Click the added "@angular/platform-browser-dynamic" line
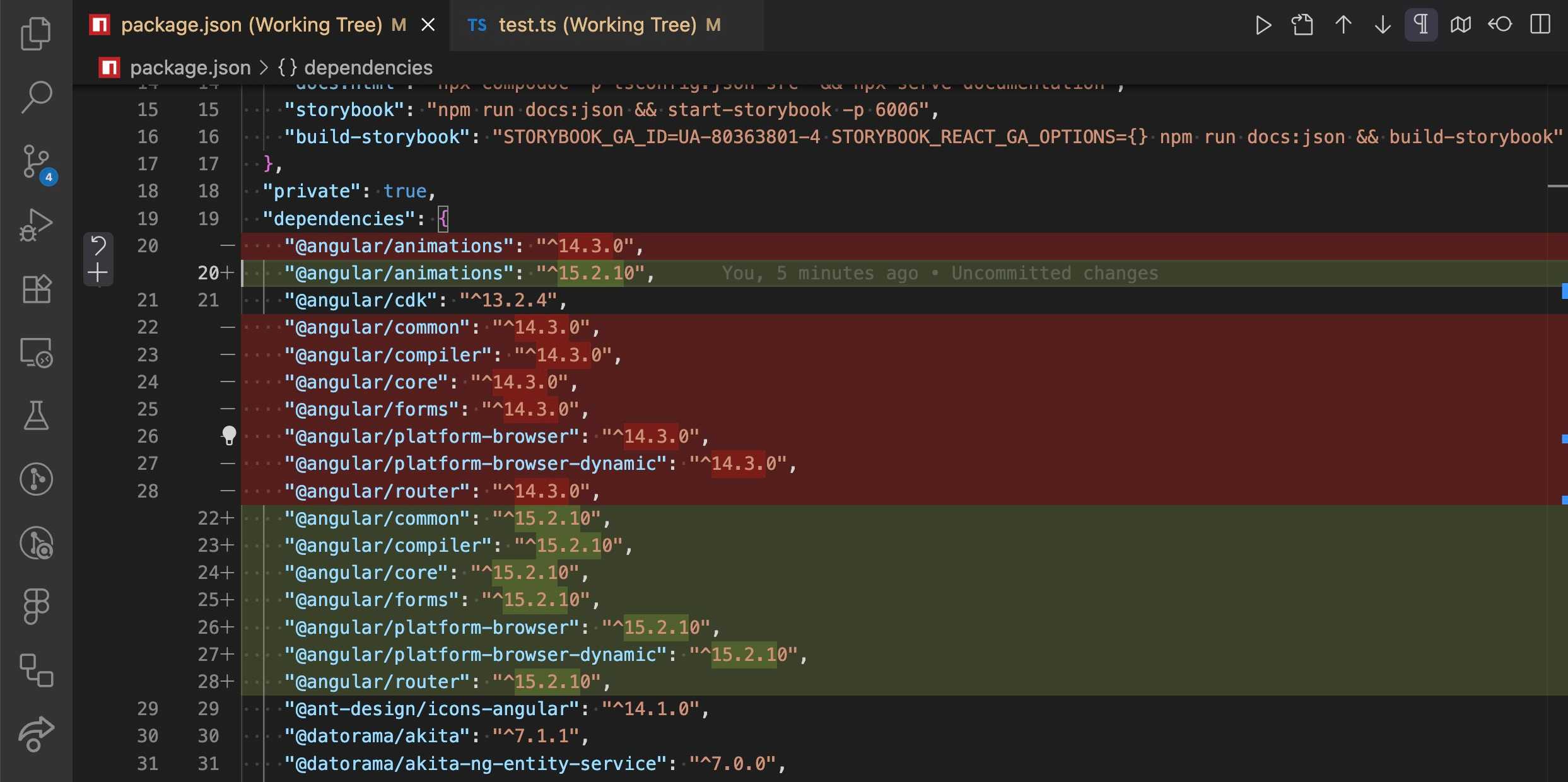The width and height of the screenshot is (1568, 782). (x=904, y=655)
